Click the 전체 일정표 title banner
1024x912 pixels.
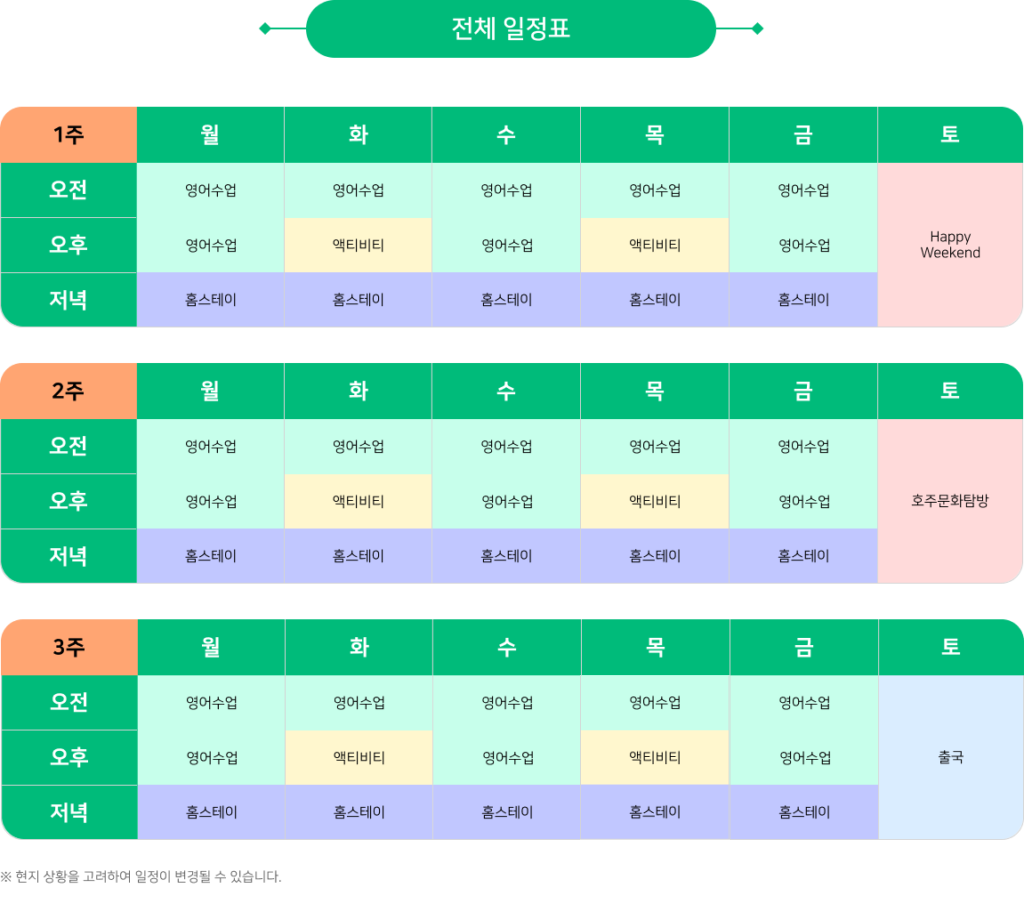pos(511,29)
